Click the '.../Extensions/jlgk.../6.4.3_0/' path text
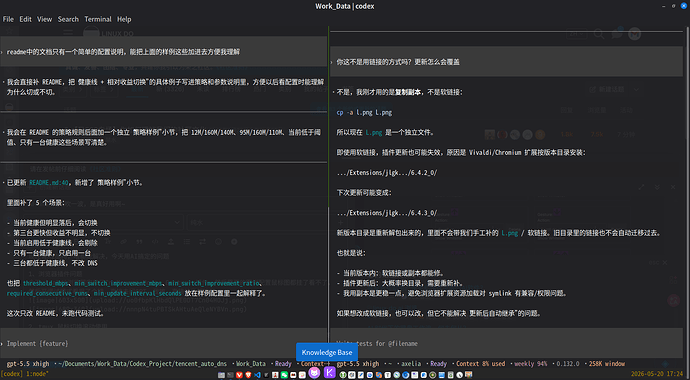Viewport: 690px width, 380px height. 387,213
